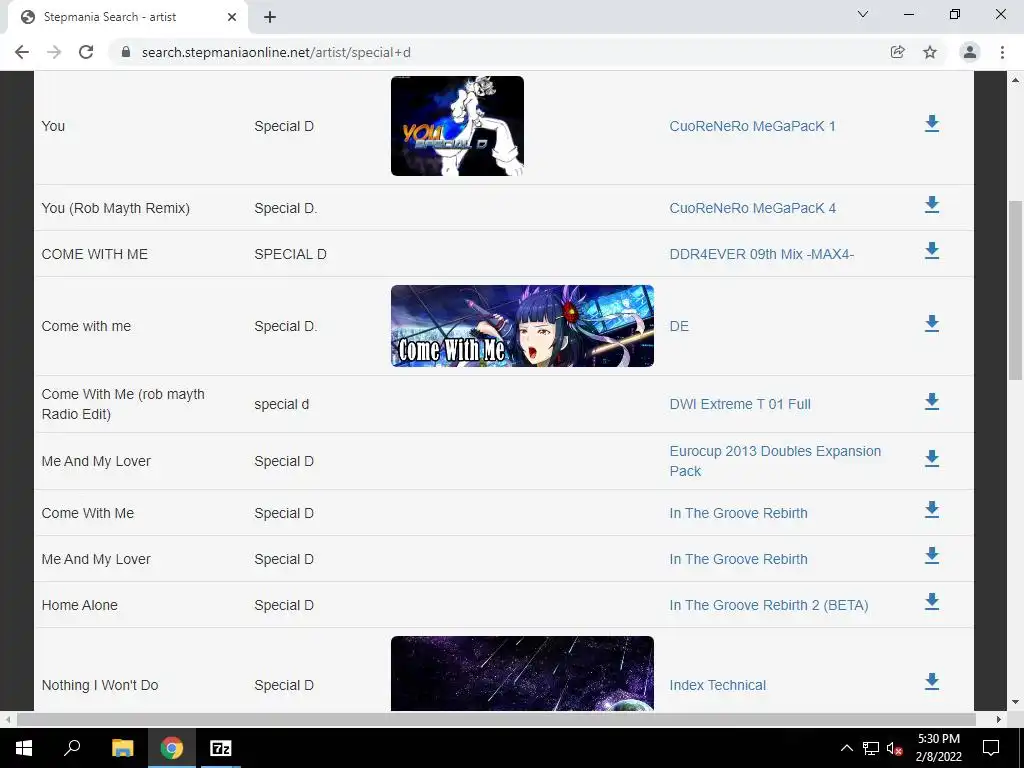Download the You song from CuoReNeRo MeGaPacK 1
This screenshot has width=1024, height=768.
(932, 123)
